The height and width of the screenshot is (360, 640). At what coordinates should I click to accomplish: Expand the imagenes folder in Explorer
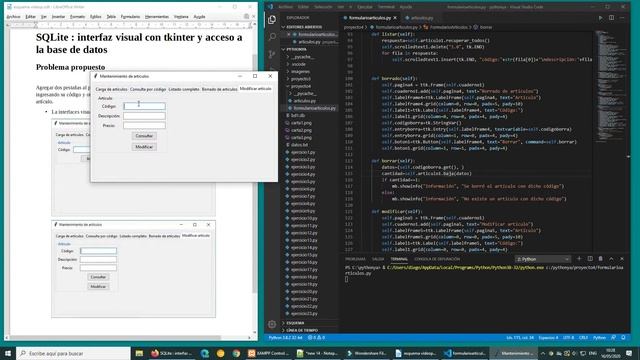tap(301, 71)
